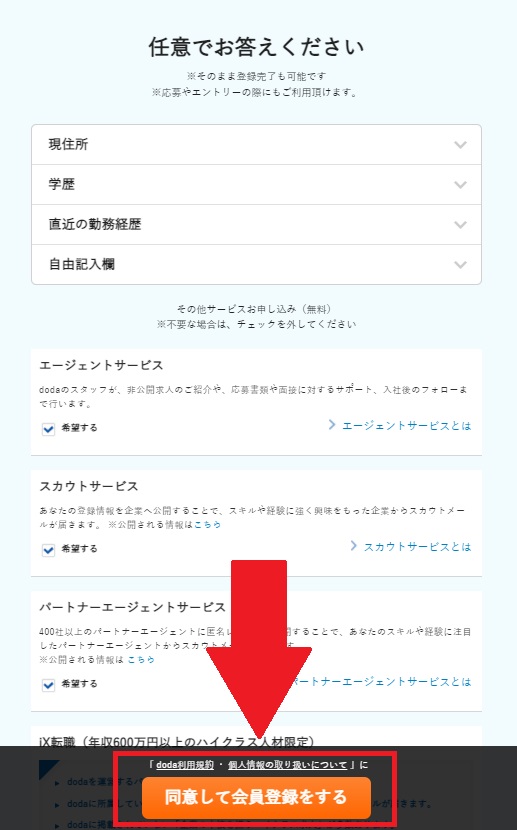Click the エージェントサービス heading
Viewport: 517px width, 830px height.
[x=101, y=365]
